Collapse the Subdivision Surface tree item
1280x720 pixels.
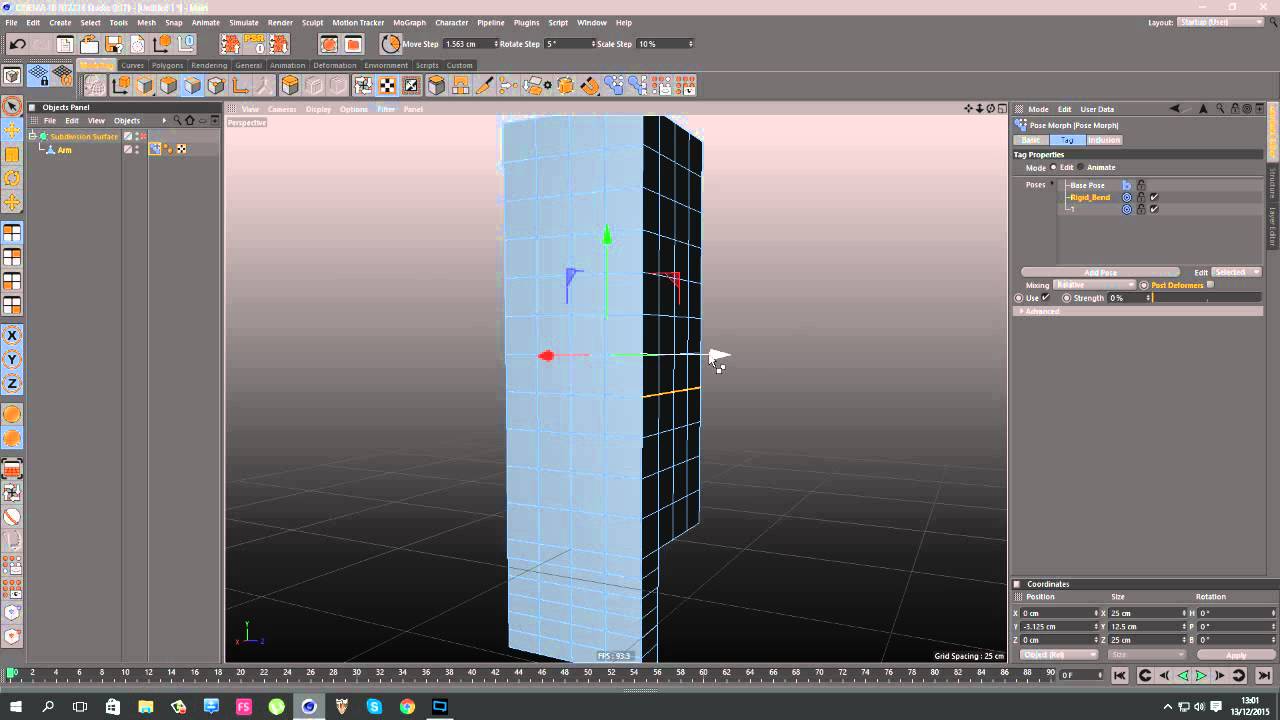[33, 136]
